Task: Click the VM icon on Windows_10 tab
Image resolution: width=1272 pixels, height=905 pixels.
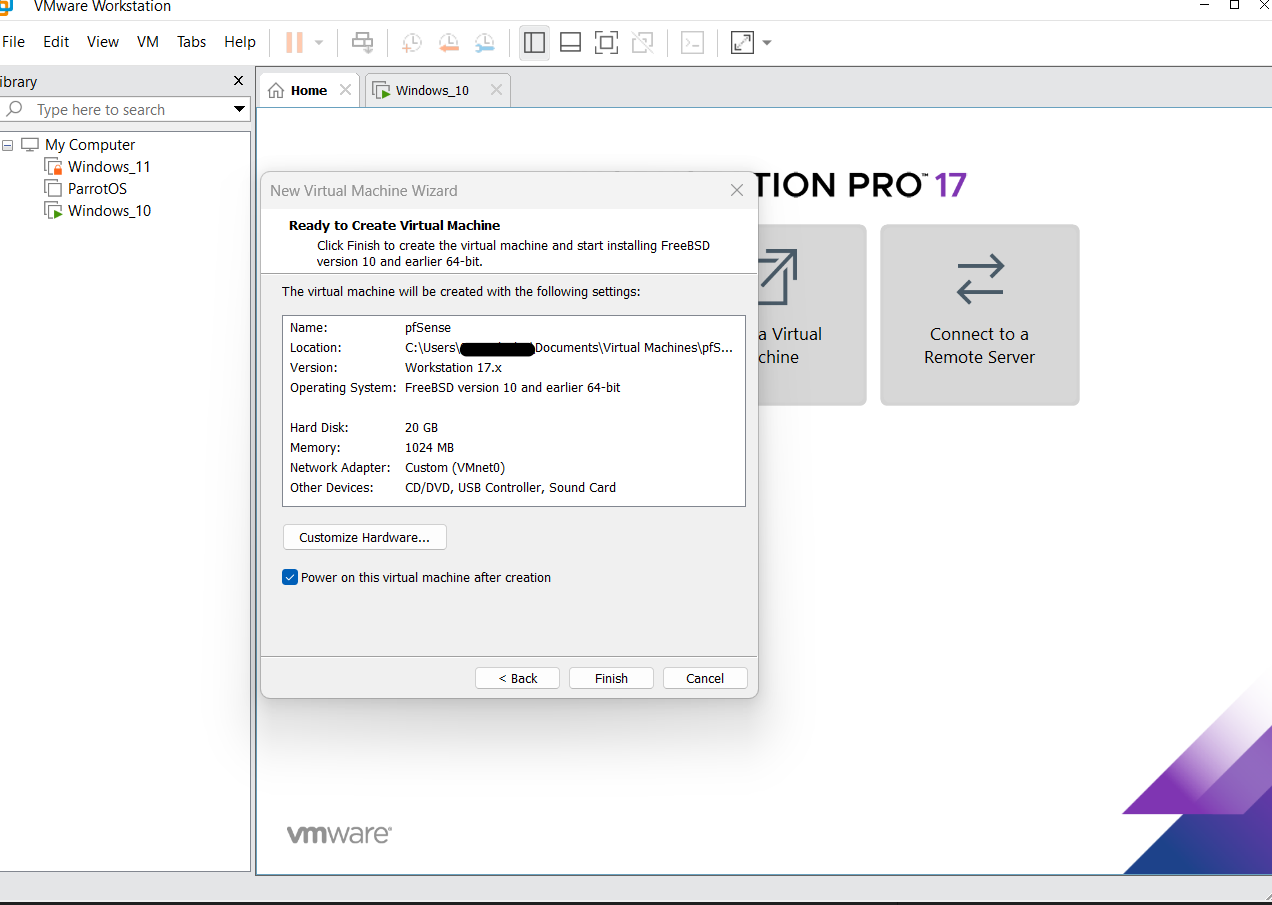Action: (x=381, y=90)
